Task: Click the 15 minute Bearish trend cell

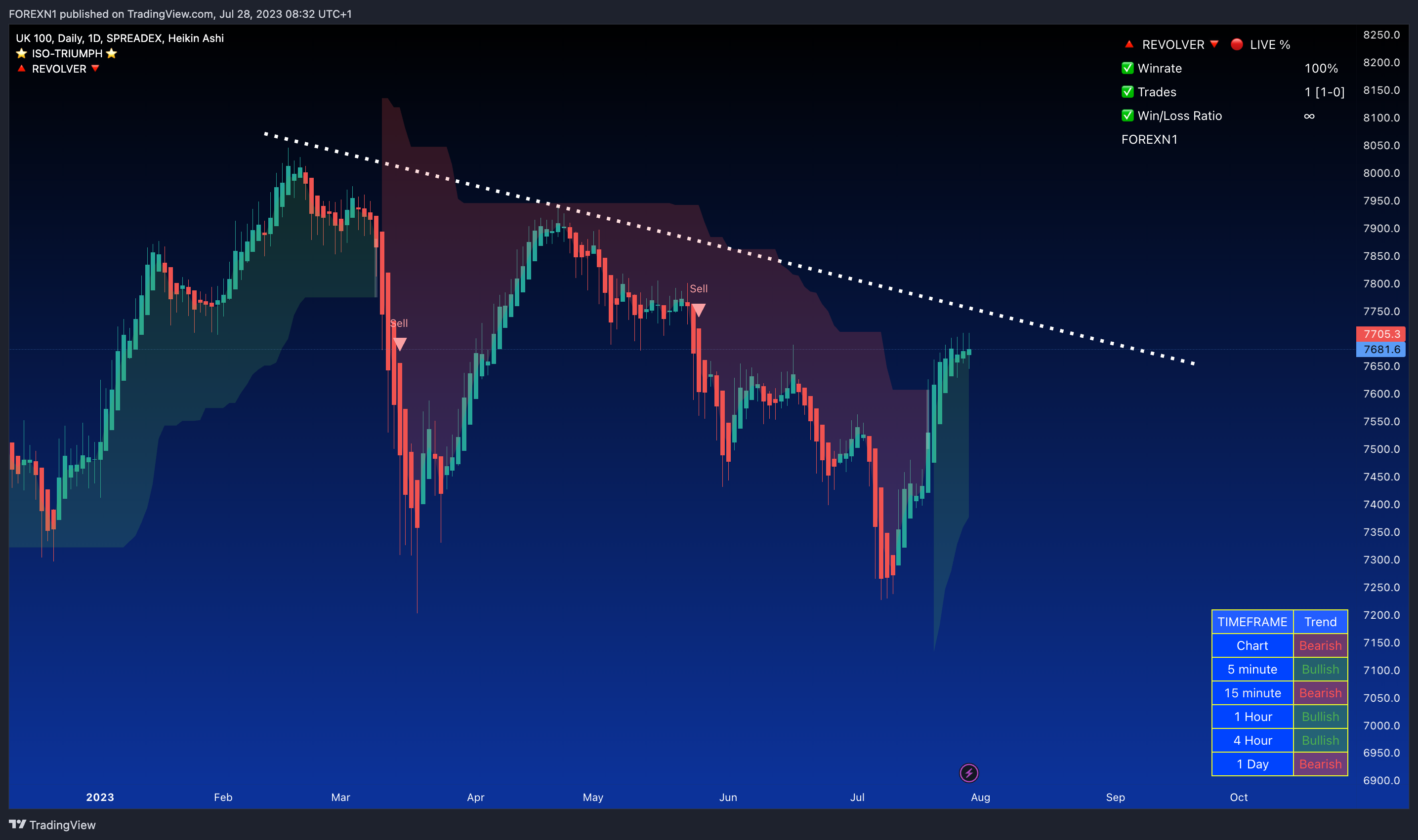Action: click(1320, 693)
